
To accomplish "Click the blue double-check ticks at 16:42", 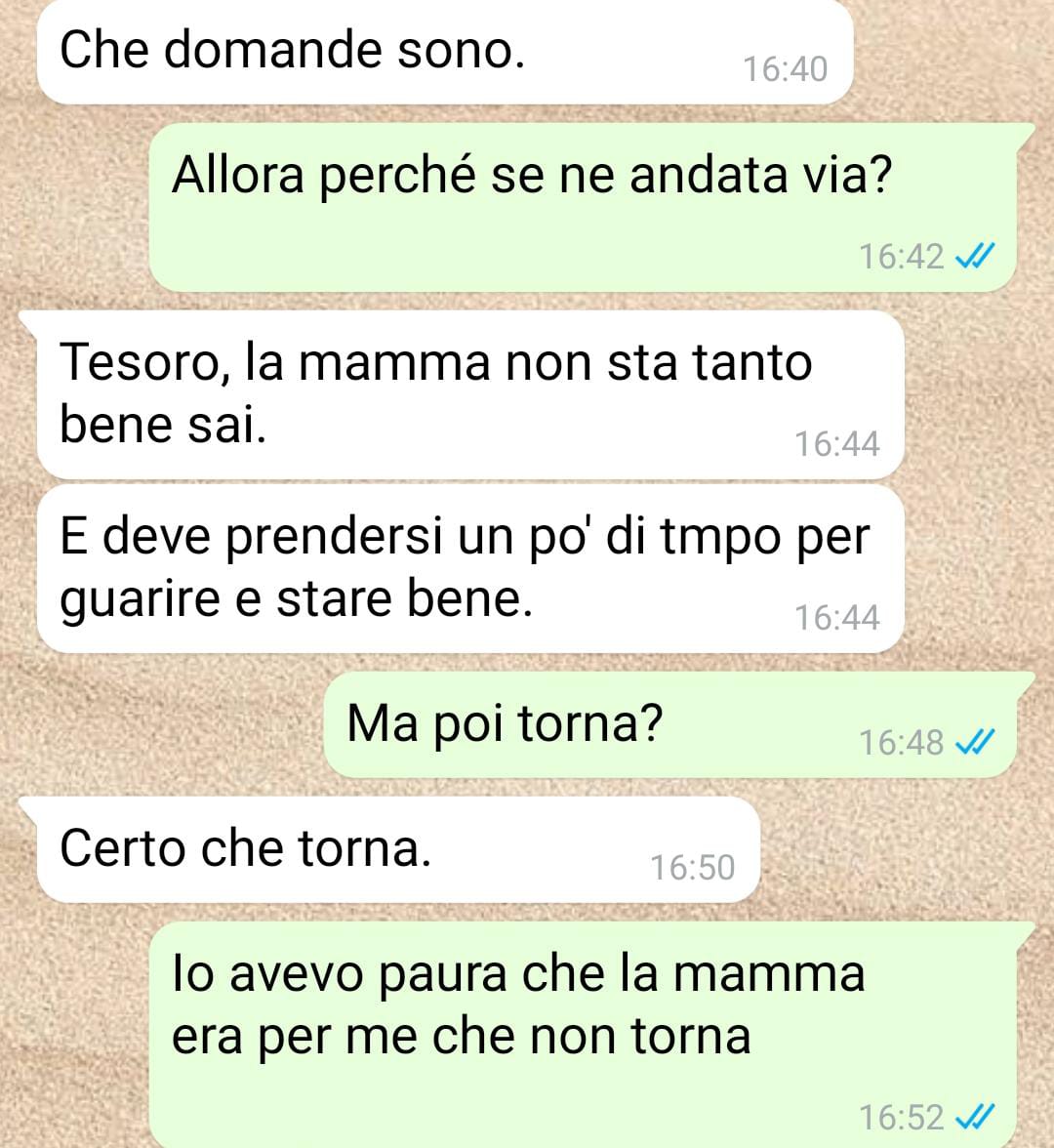I will point(976,257).
